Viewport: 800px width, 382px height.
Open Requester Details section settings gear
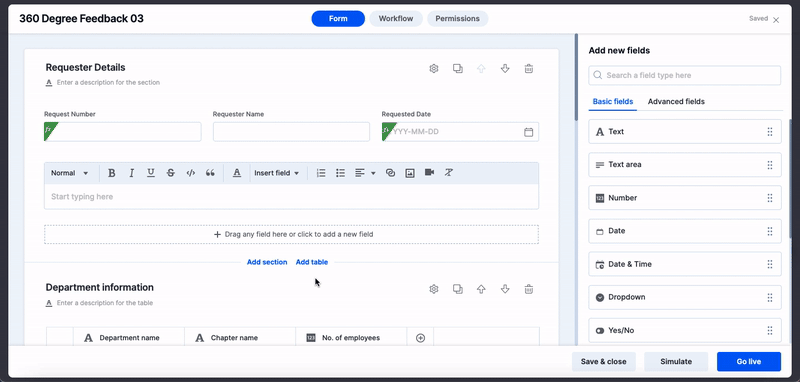pyautogui.click(x=434, y=68)
